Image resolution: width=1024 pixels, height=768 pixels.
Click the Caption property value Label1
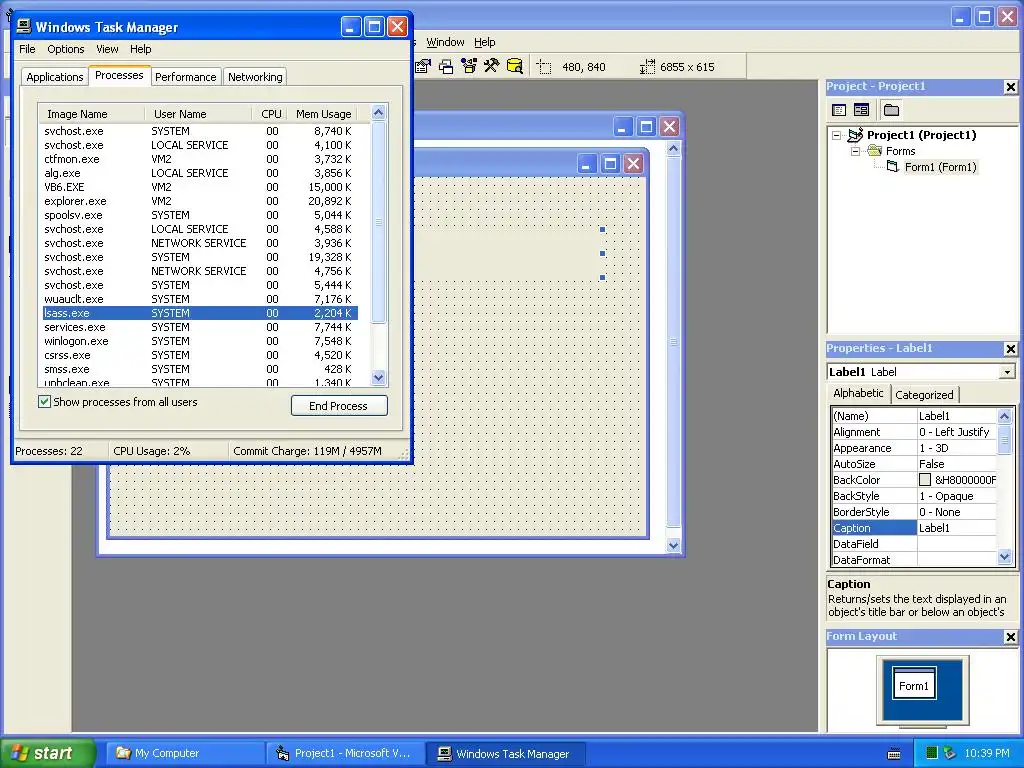click(957, 528)
